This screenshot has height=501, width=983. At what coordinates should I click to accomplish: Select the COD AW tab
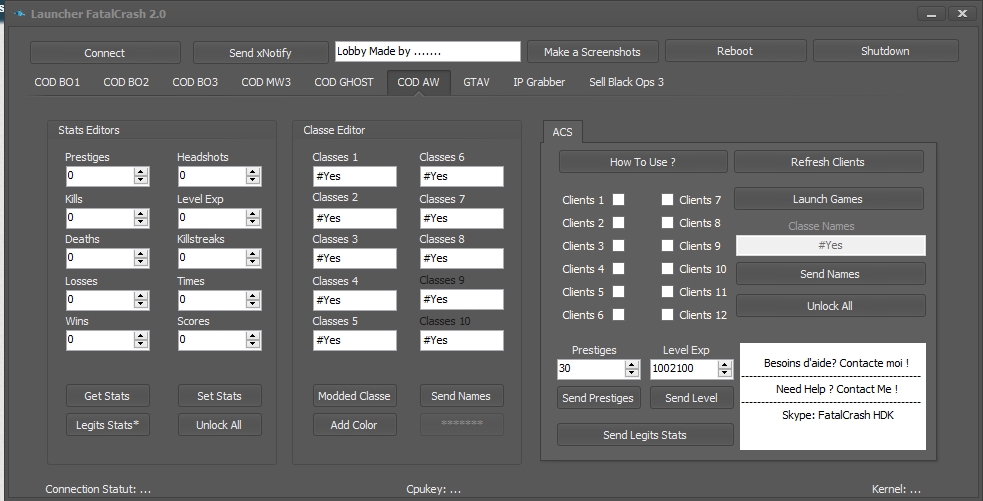click(418, 82)
